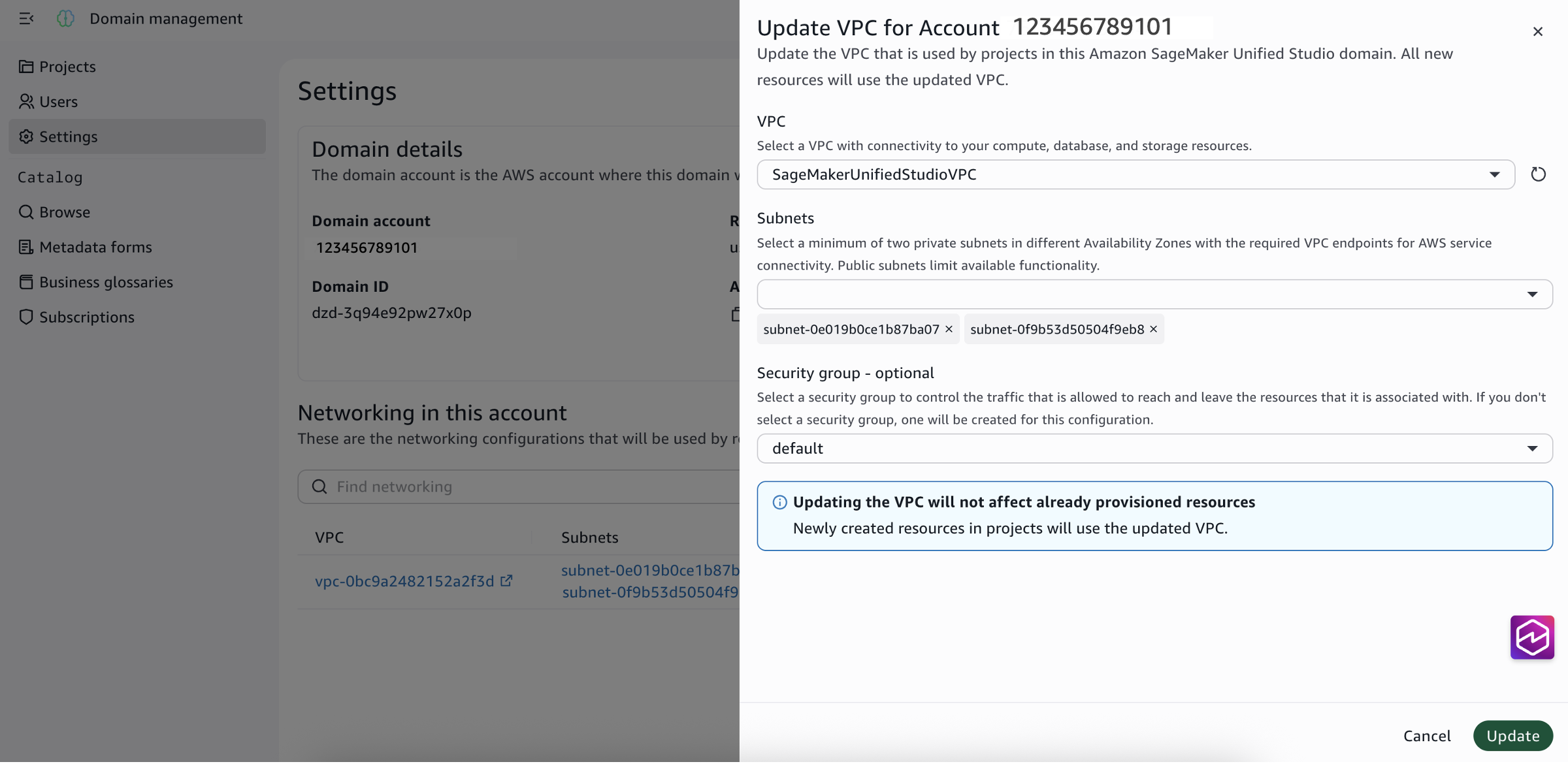The height and width of the screenshot is (764, 1568).
Task: Open the Amazon Q assistant icon
Action: point(1532,639)
